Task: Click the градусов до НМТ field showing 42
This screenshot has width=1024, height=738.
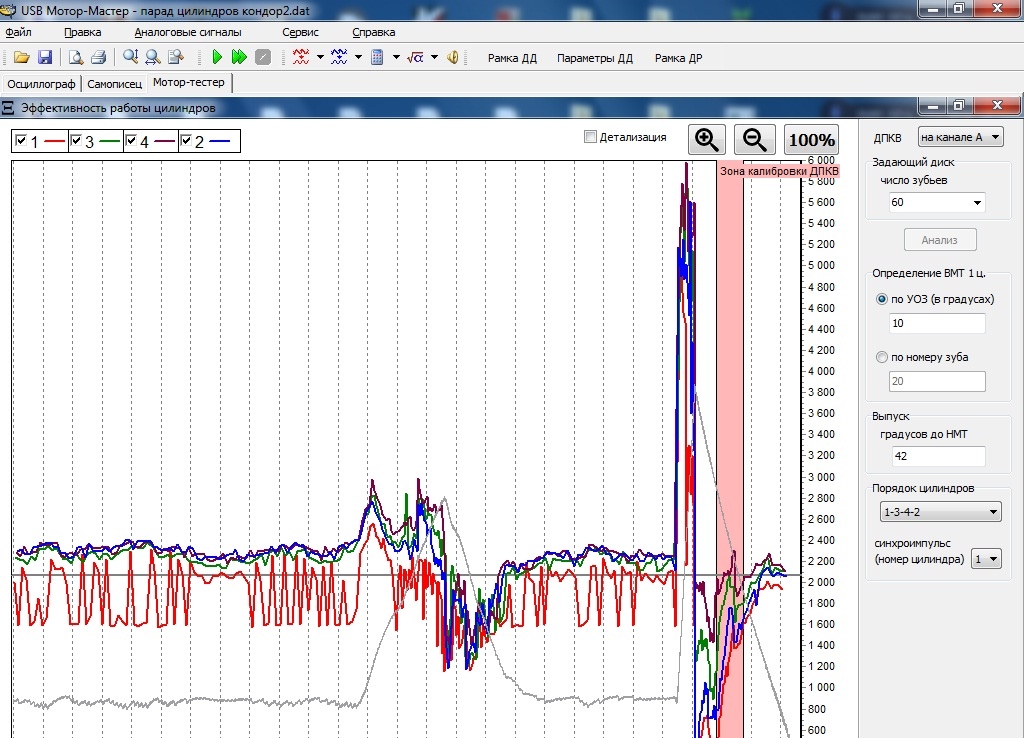Action: (938, 456)
